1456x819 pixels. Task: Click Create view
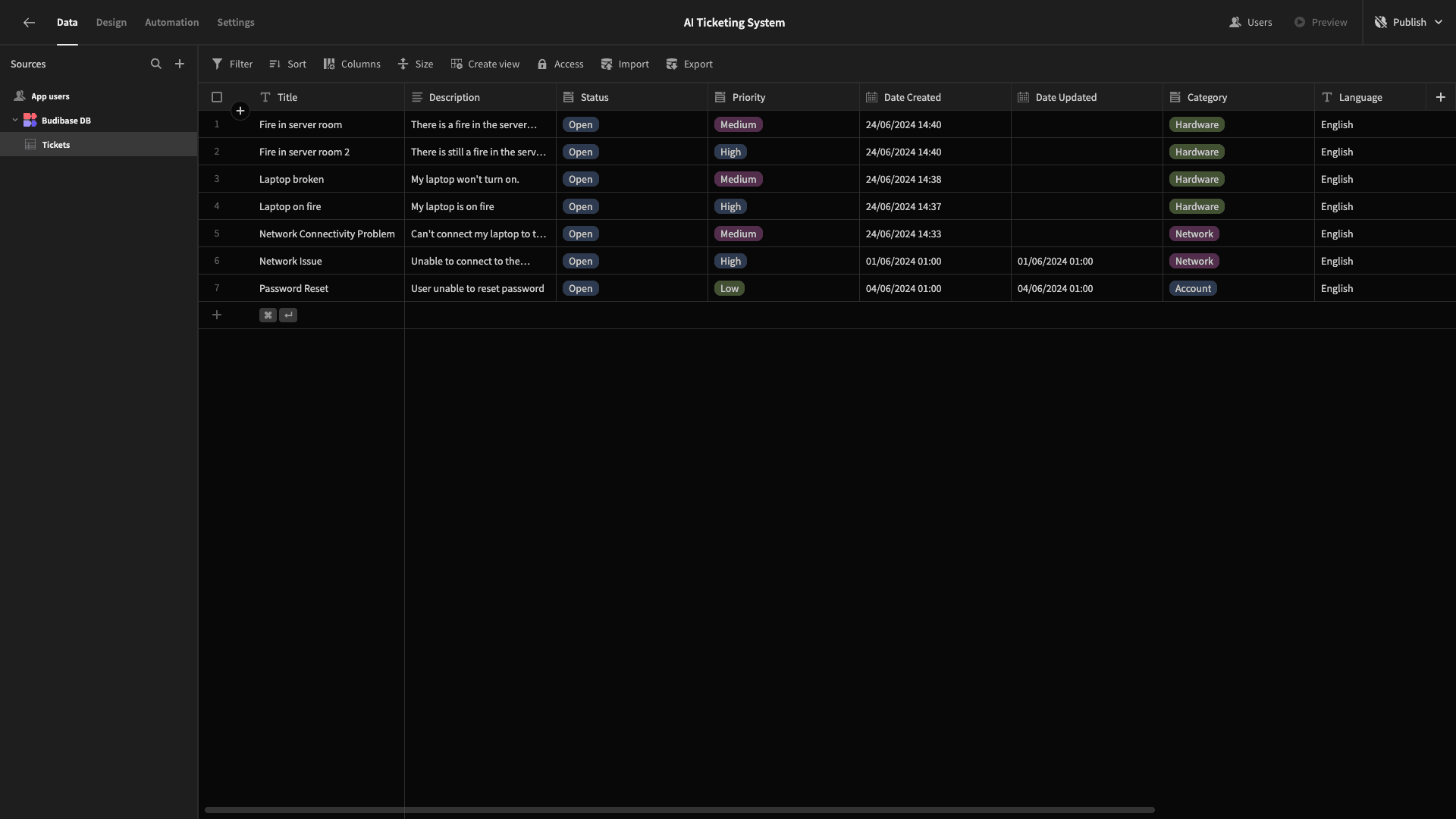(x=485, y=64)
